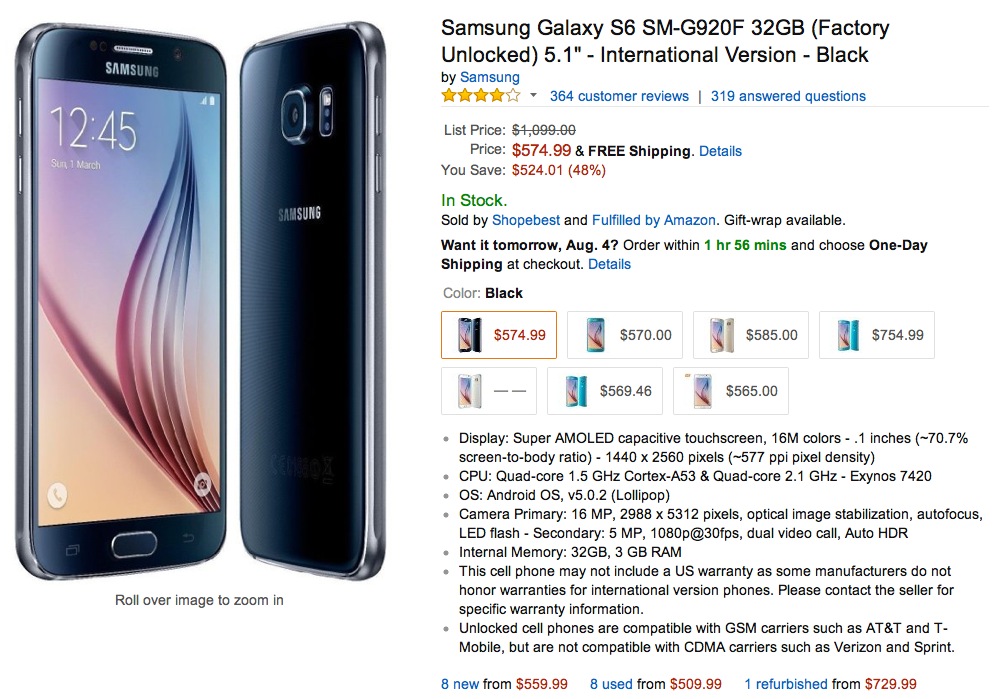
Task: Choose the $570.00 color variant swatch
Action: click(x=624, y=335)
